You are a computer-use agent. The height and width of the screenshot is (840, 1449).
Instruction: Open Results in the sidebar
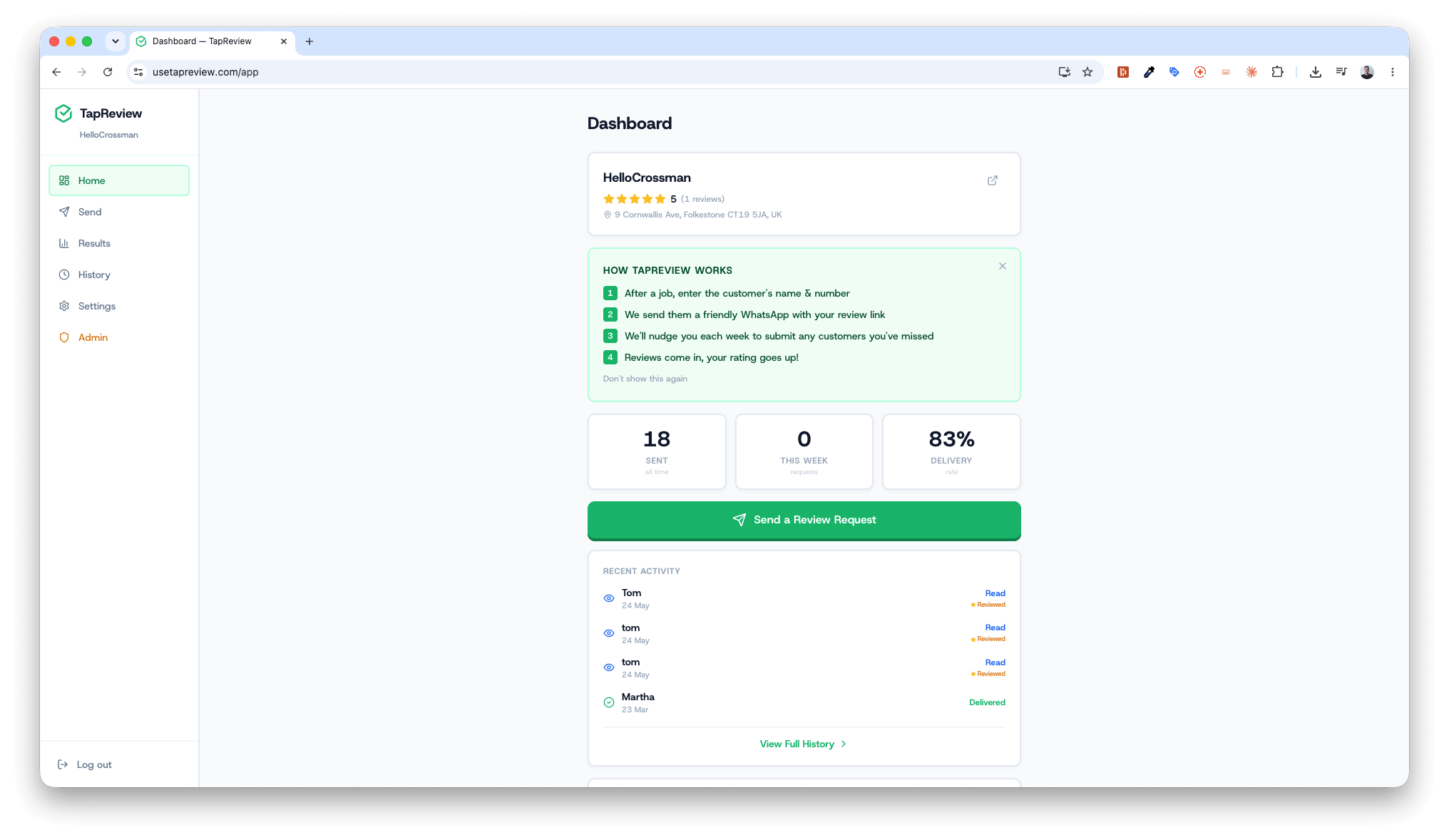pyautogui.click(x=119, y=243)
